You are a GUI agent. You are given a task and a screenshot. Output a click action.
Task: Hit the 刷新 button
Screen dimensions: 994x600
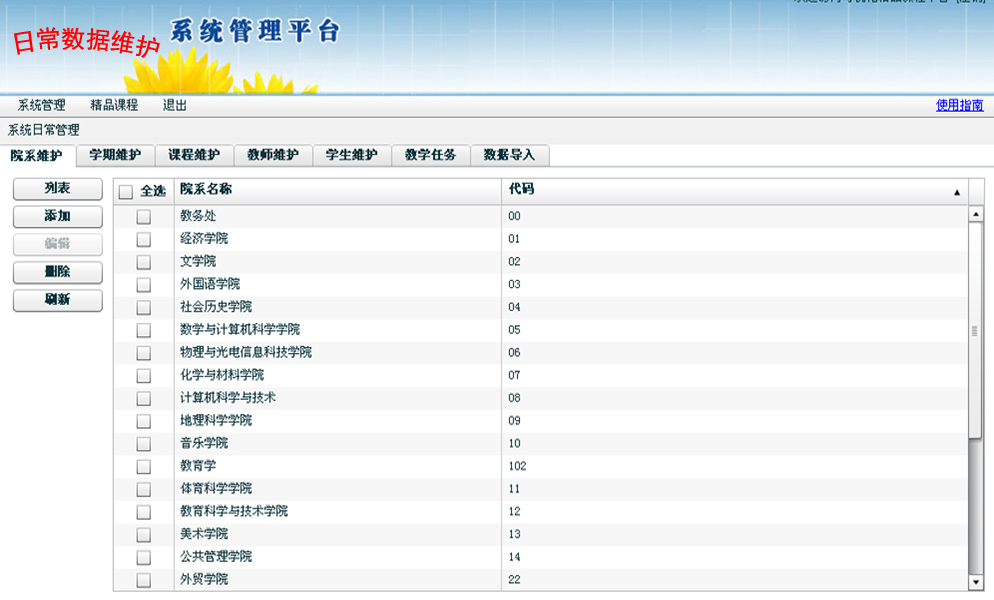click(x=57, y=300)
